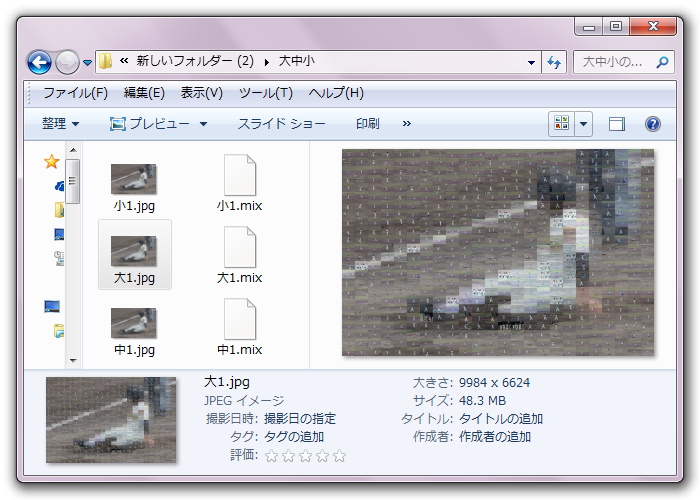Click 作成者の追加 field in details
The height and width of the screenshot is (500, 700).
coord(495,437)
